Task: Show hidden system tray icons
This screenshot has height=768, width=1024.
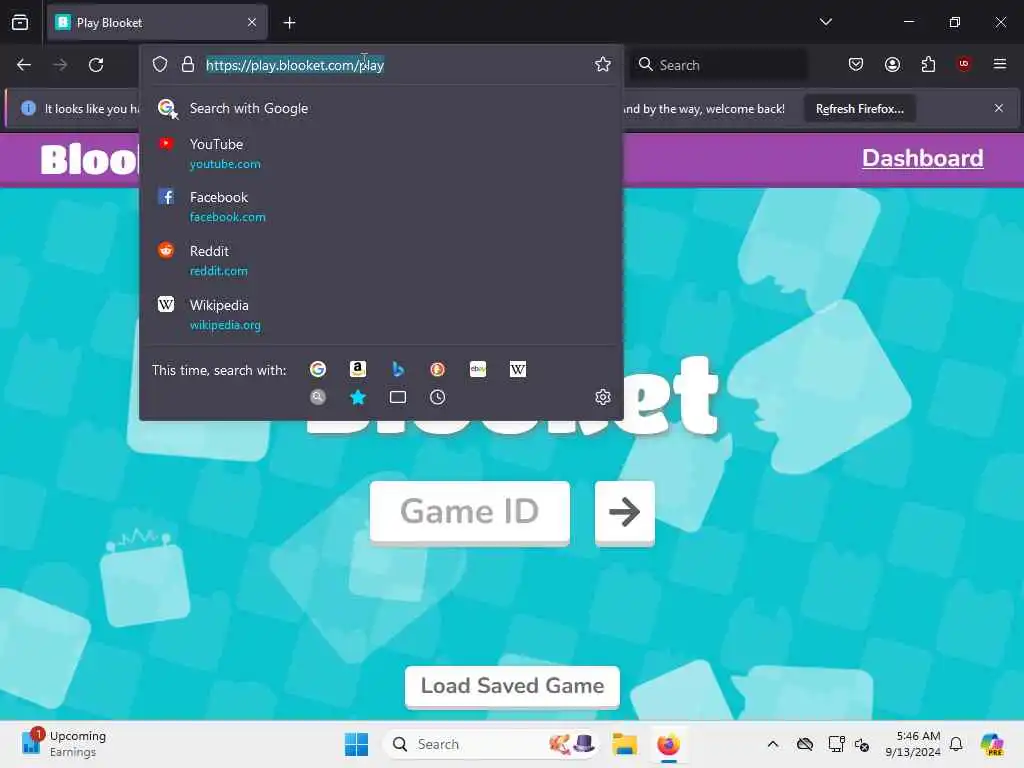Action: (x=773, y=744)
